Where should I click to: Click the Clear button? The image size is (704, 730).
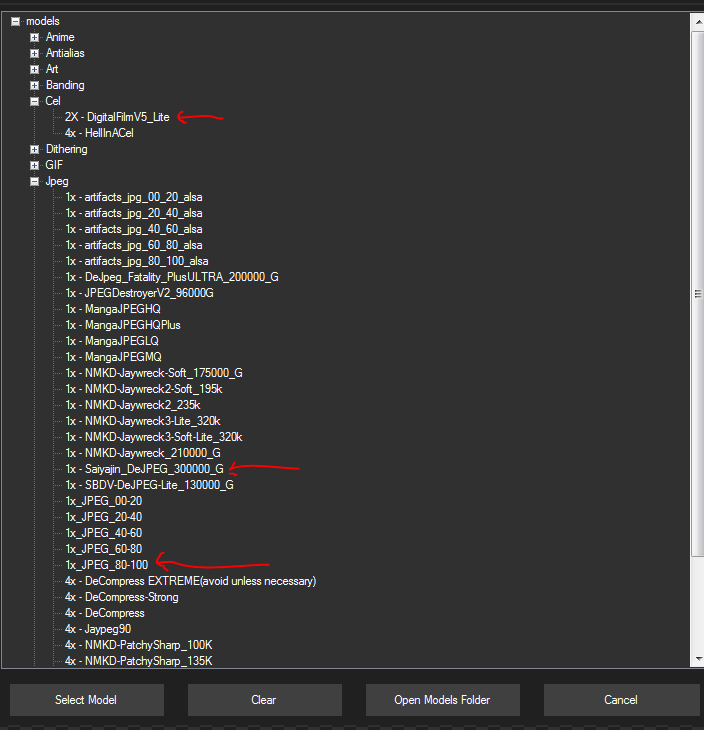(x=264, y=700)
